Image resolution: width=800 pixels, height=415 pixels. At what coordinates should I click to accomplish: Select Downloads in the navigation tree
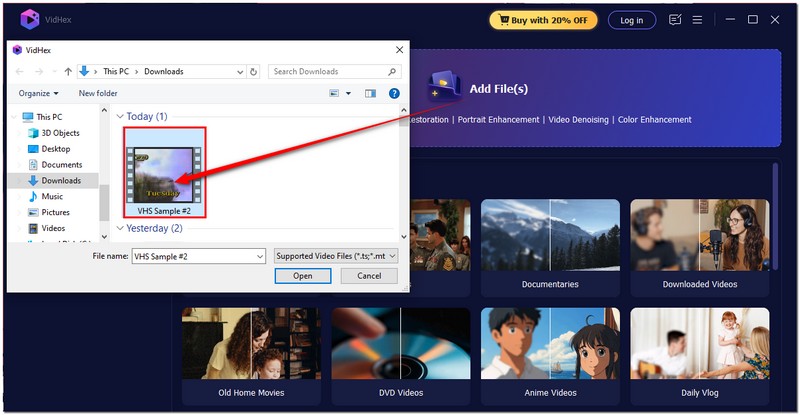(61, 181)
